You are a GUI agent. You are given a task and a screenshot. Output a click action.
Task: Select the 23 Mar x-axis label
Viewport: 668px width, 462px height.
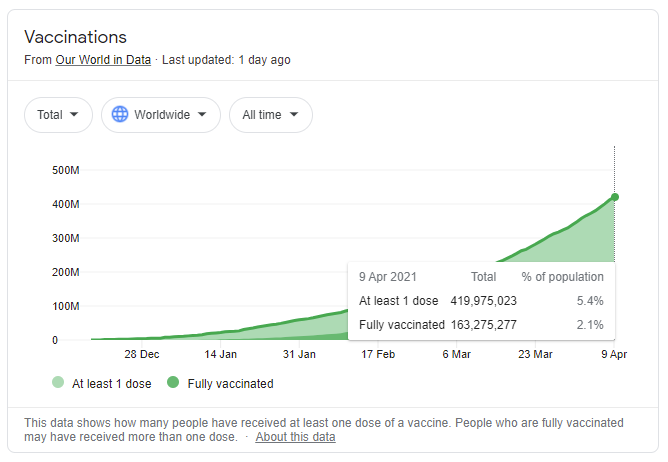535,354
